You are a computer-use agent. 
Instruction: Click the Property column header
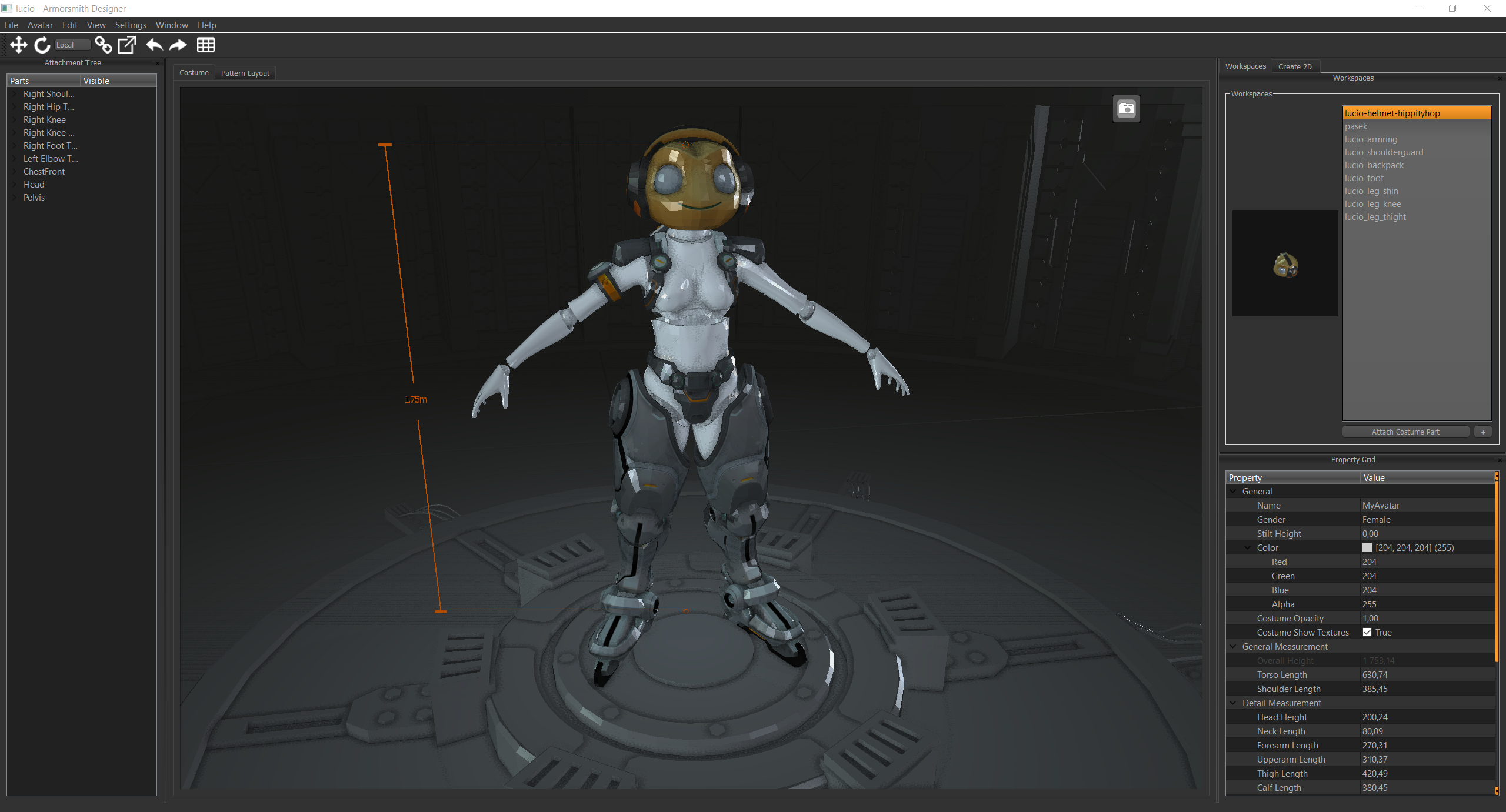1293,477
